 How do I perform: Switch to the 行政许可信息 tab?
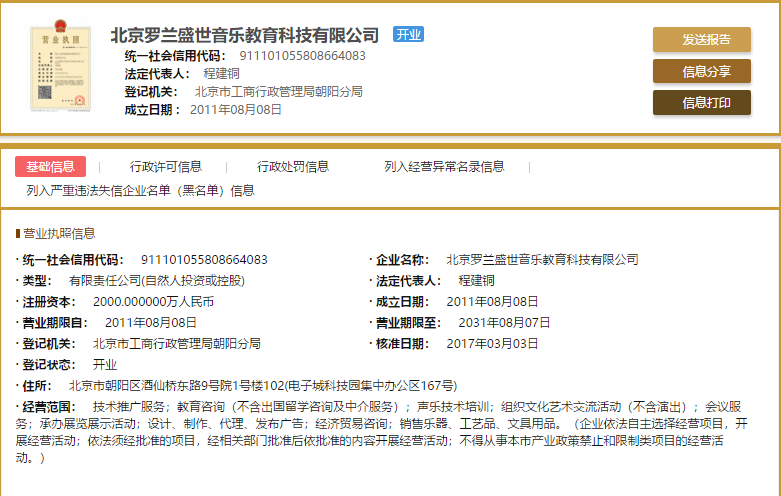point(166,167)
